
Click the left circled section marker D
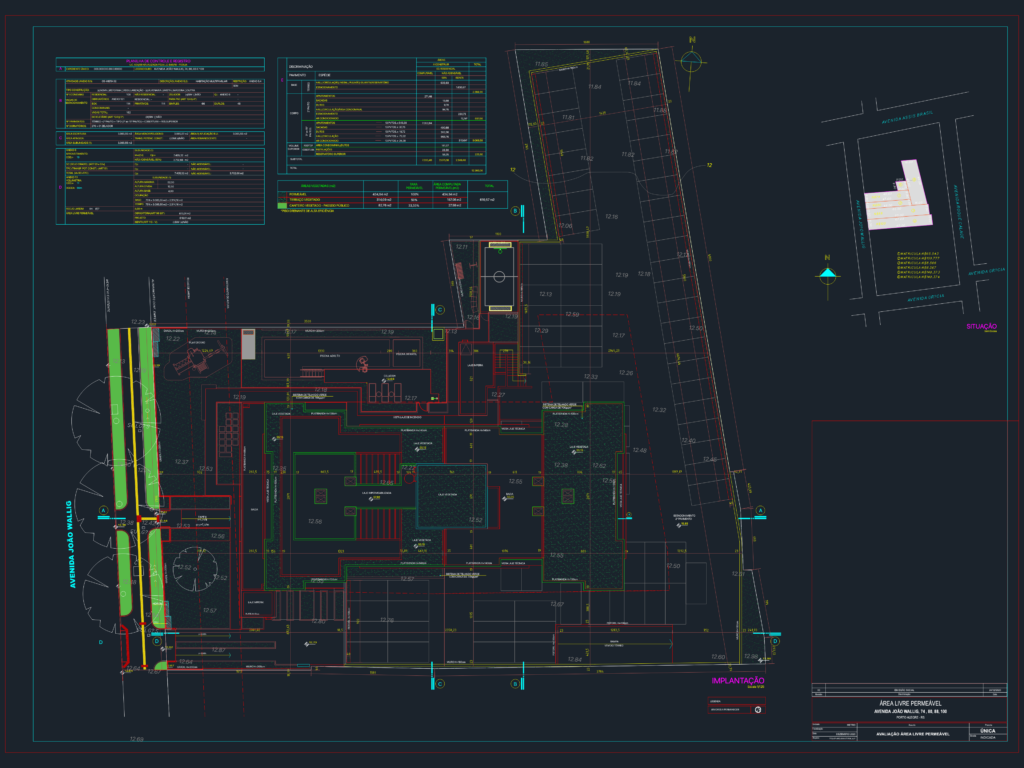pyautogui.click(x=157, y=641)
